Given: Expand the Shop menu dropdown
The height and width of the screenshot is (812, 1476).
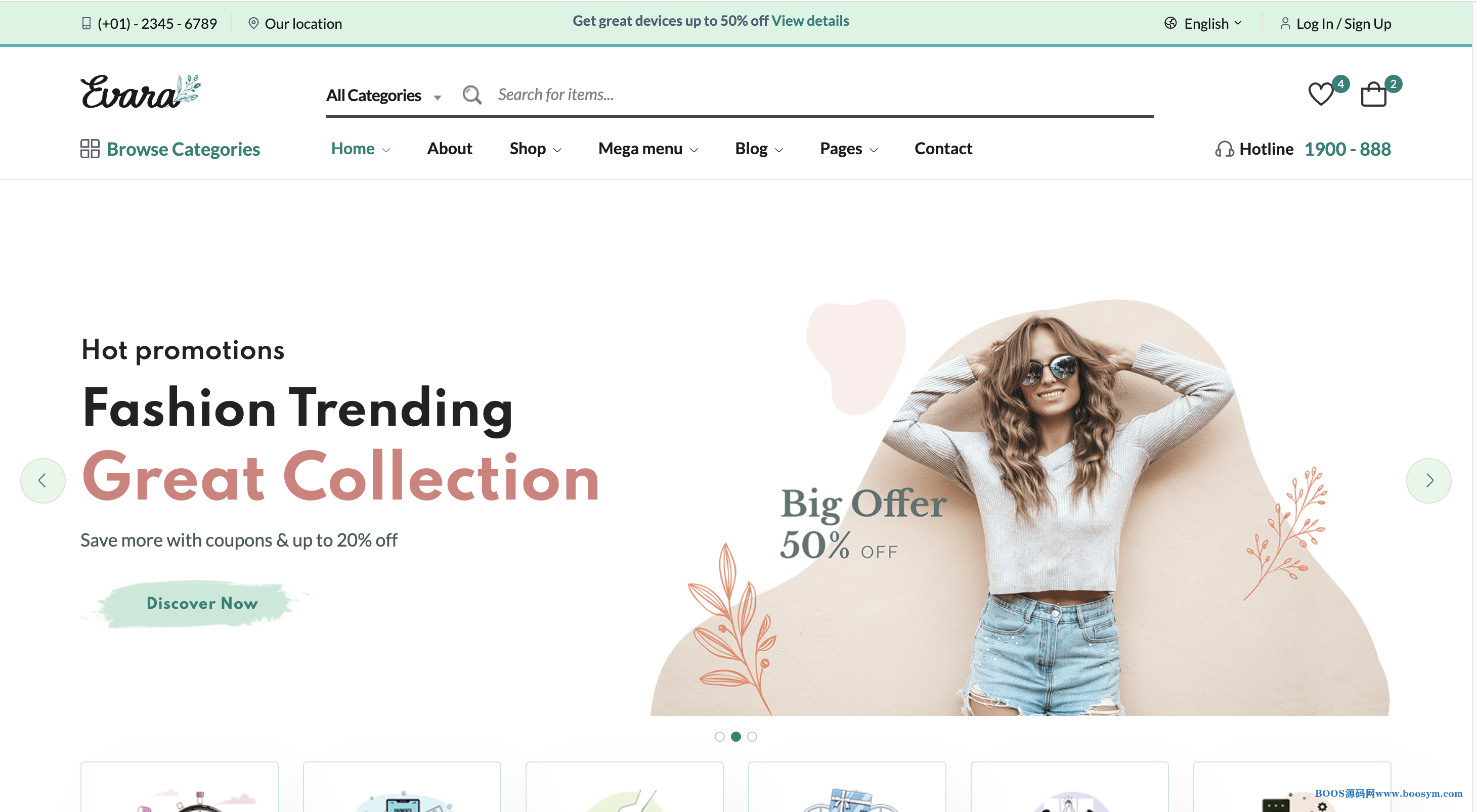Looking at the screenshot, I should tap(536, 148).
